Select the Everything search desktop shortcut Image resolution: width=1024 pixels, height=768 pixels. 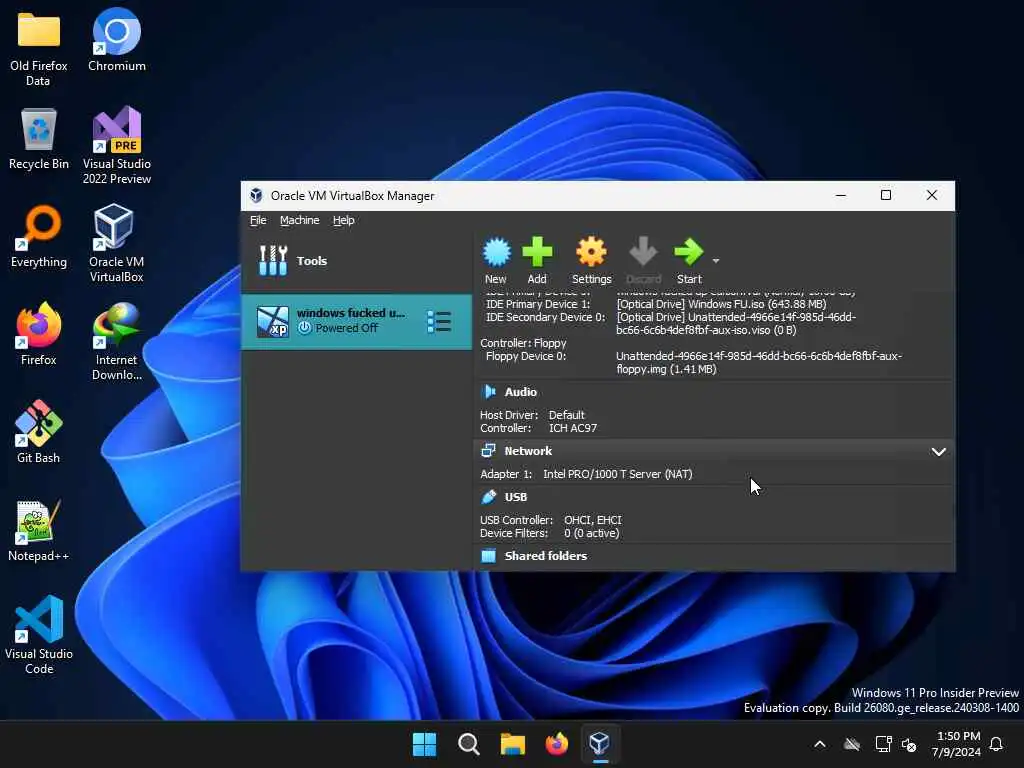pos(39,236)
